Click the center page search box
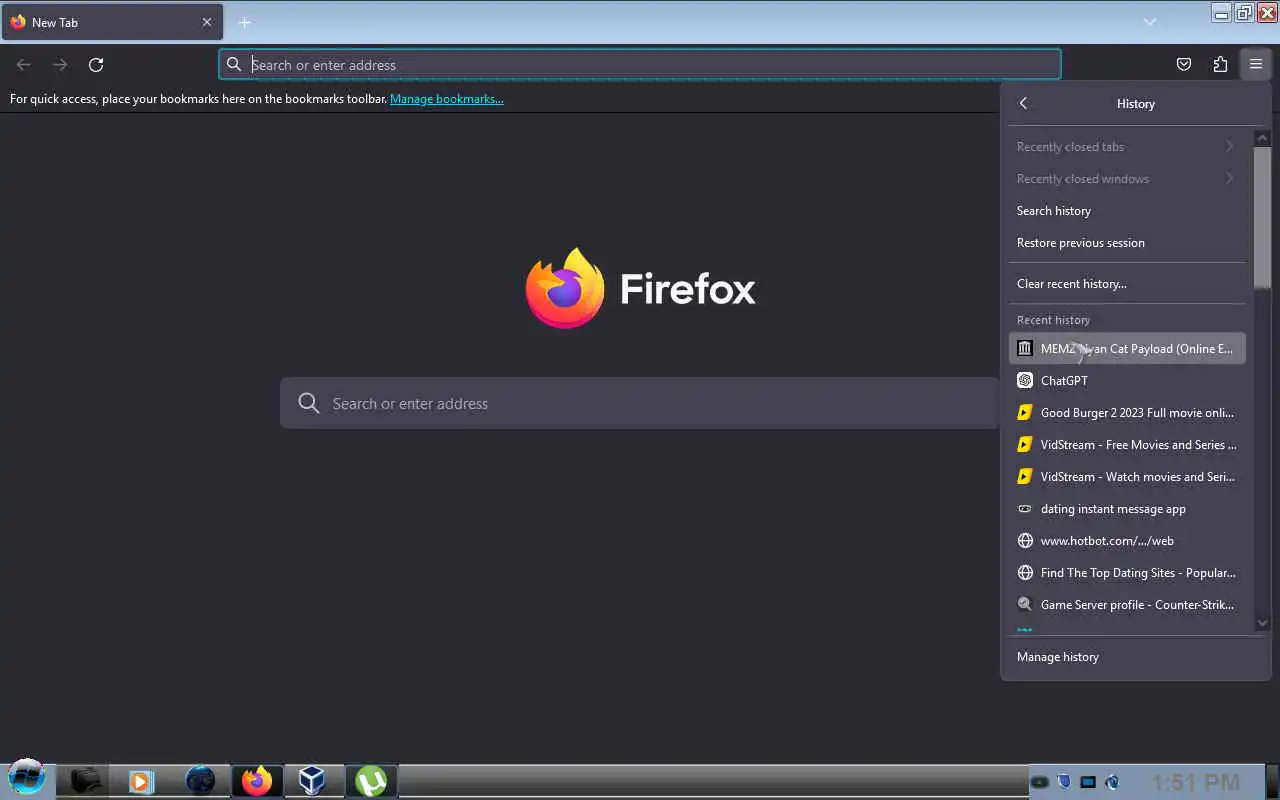 tap(640, 403)
